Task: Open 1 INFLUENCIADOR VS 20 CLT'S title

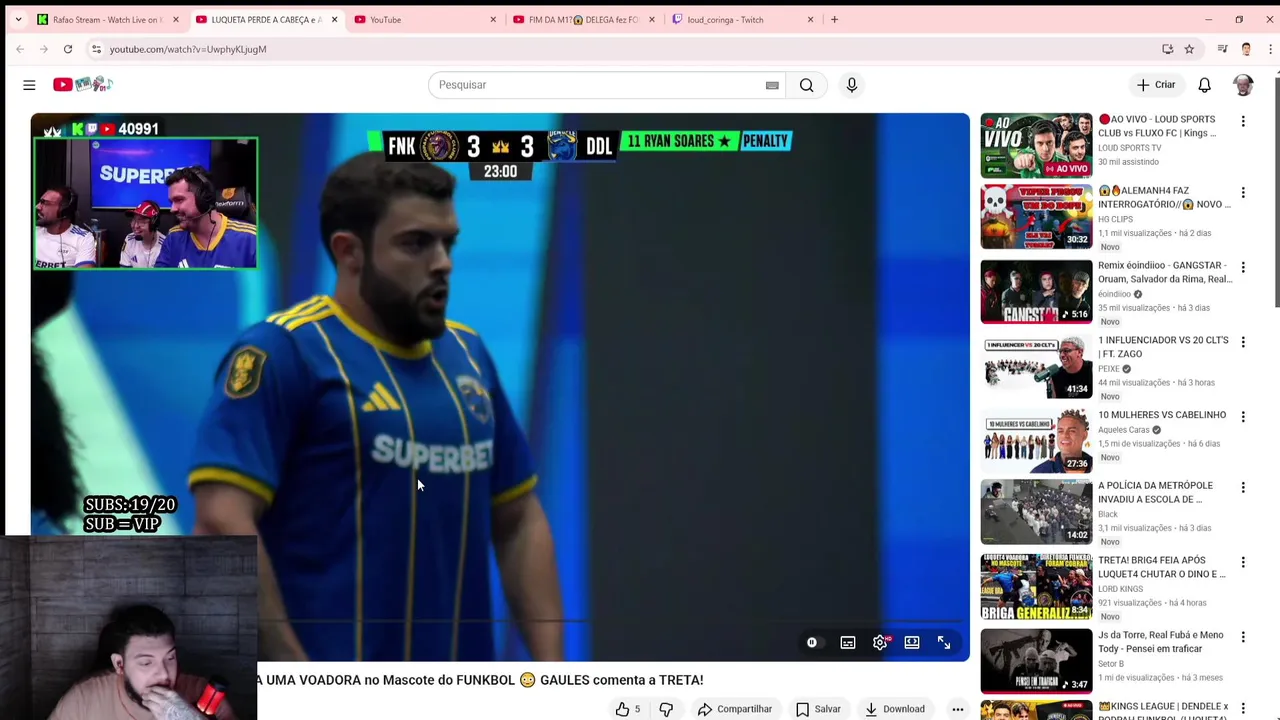Action: (1163, 347)
